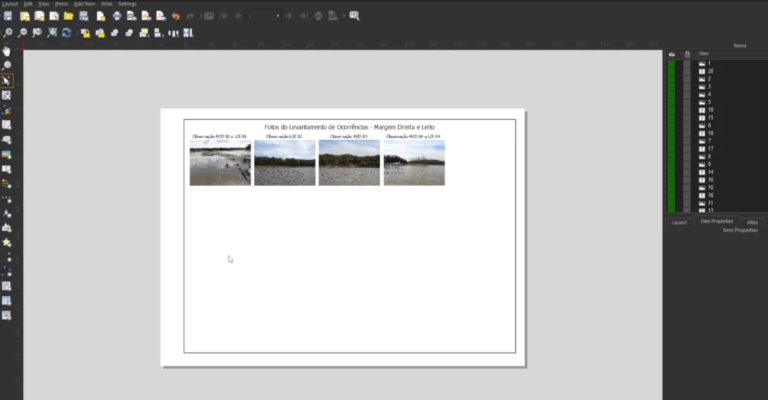Screen dimensions: 768x400
Task: Export layout as PDF
Action: (161, 16)
